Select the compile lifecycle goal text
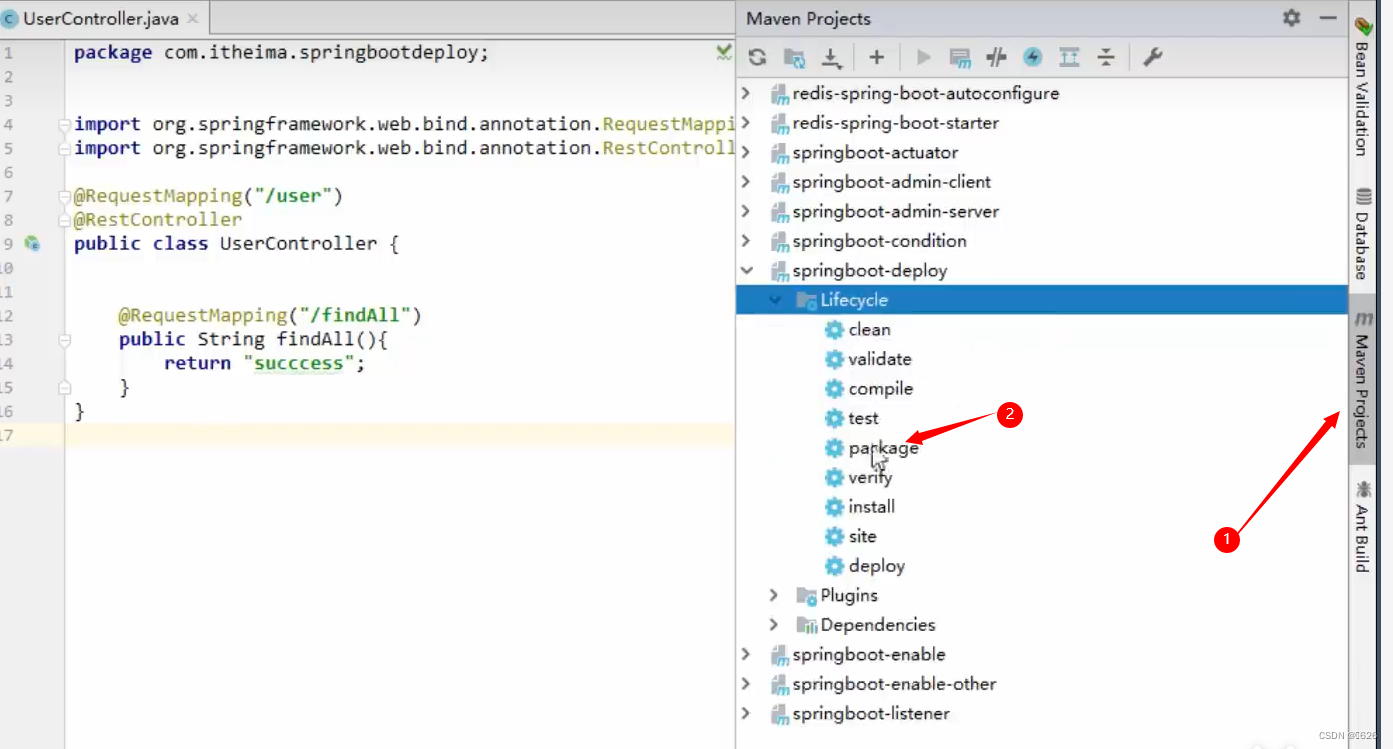 (x=881, y=388)
